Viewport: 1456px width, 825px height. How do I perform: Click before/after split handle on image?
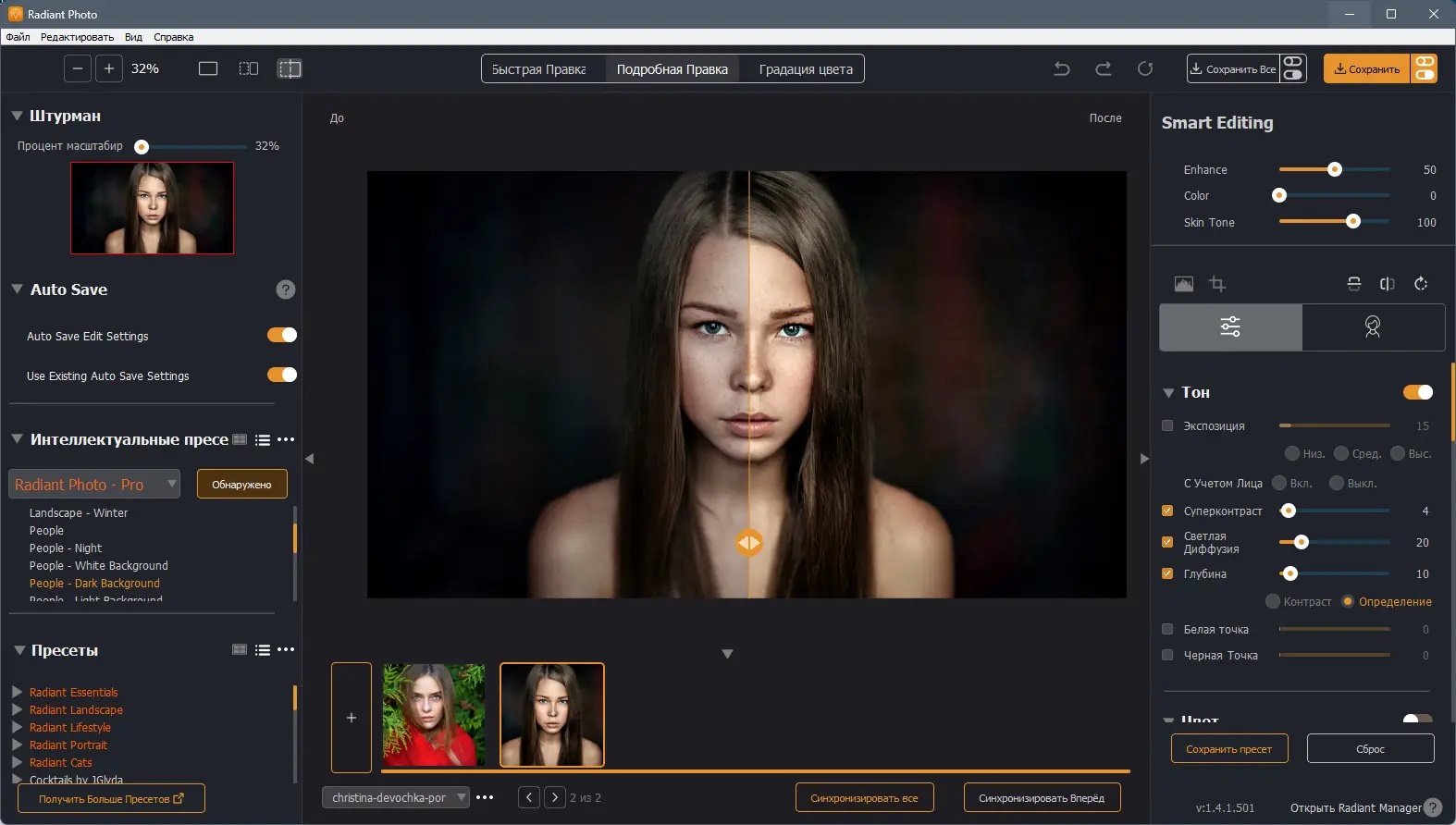[749, 543]
